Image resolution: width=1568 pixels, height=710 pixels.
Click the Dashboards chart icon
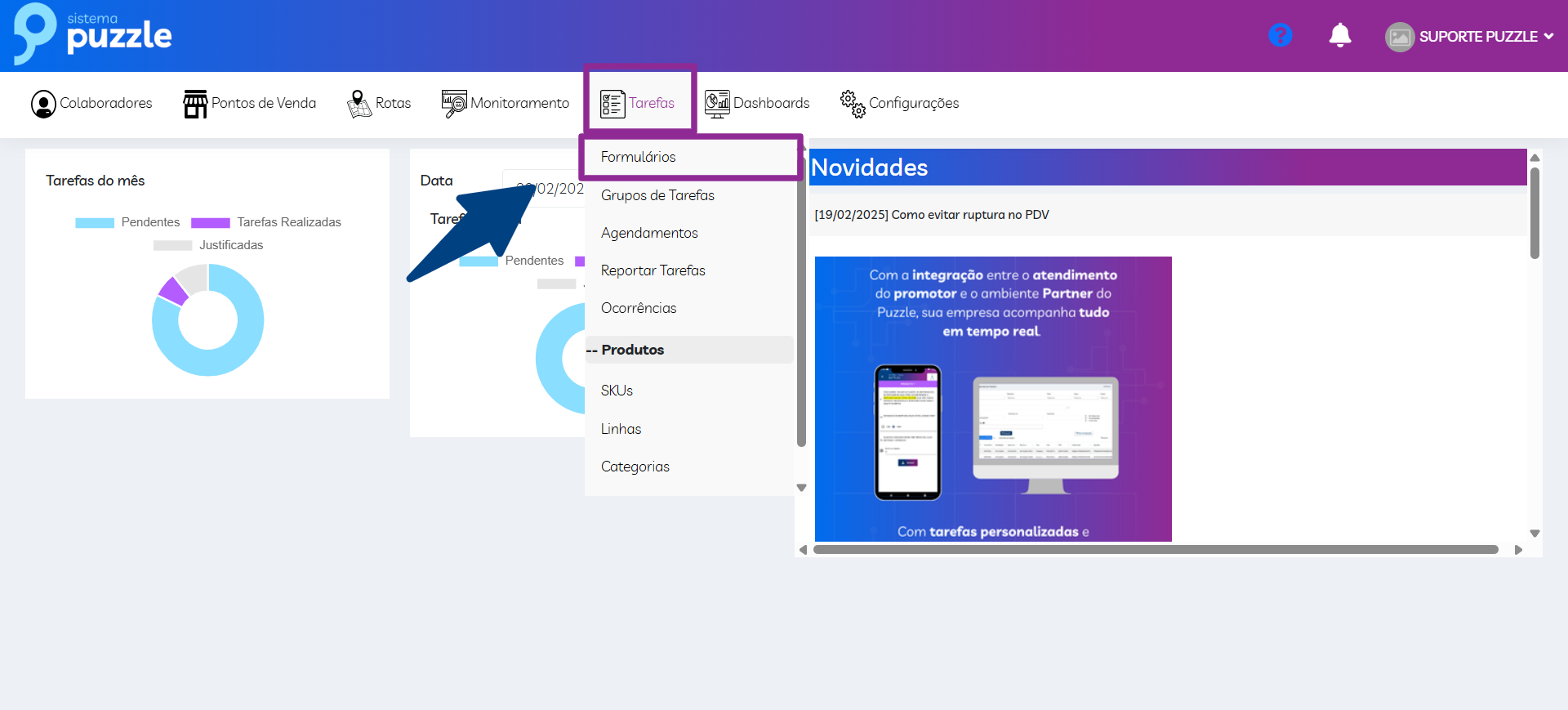pyautogui.click(x=717, y=104)
